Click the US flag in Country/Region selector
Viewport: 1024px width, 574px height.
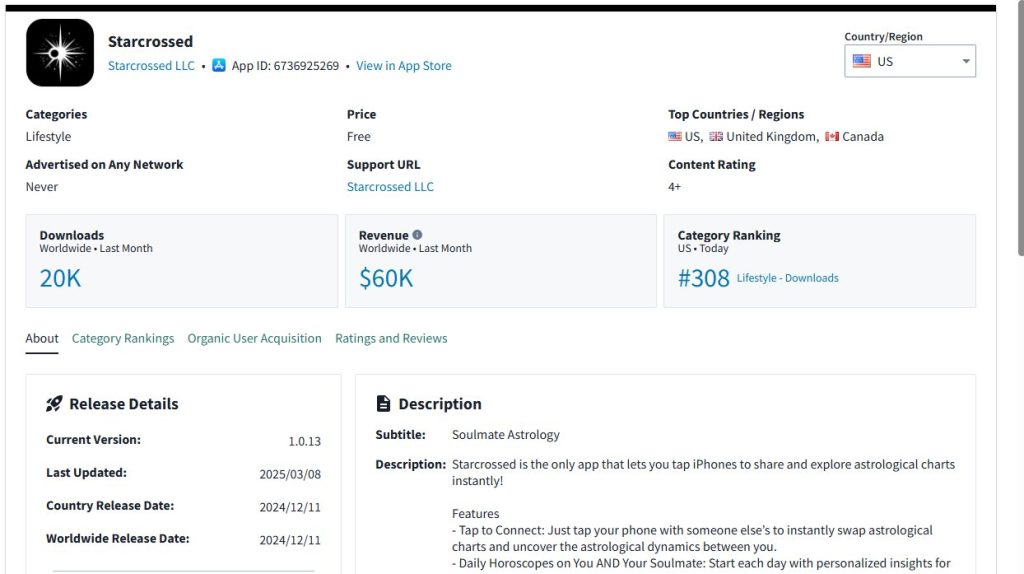tap(862, 61)
